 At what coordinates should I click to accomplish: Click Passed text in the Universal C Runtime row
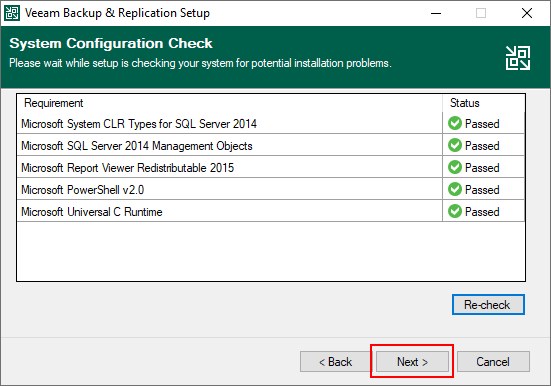482,212
